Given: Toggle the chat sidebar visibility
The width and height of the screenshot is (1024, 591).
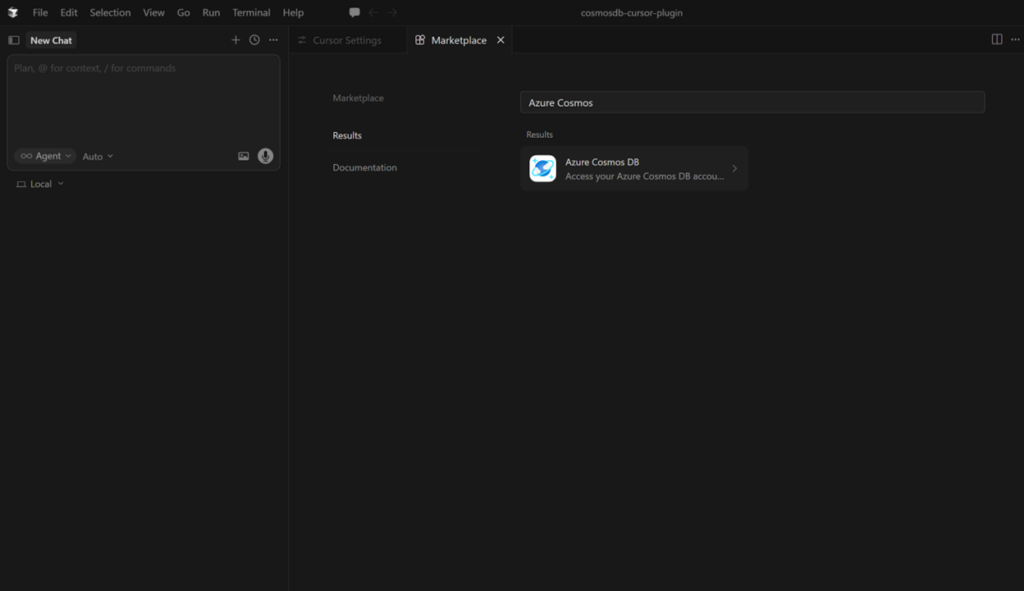Looking at the screenshot, I should (13, 40).
